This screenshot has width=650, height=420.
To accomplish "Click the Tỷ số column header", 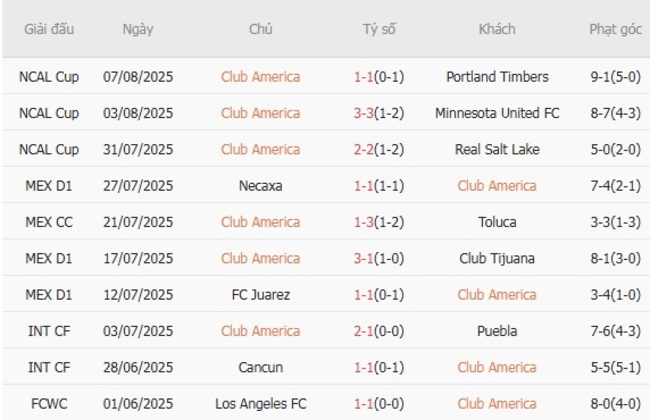I will click(379, 29).
